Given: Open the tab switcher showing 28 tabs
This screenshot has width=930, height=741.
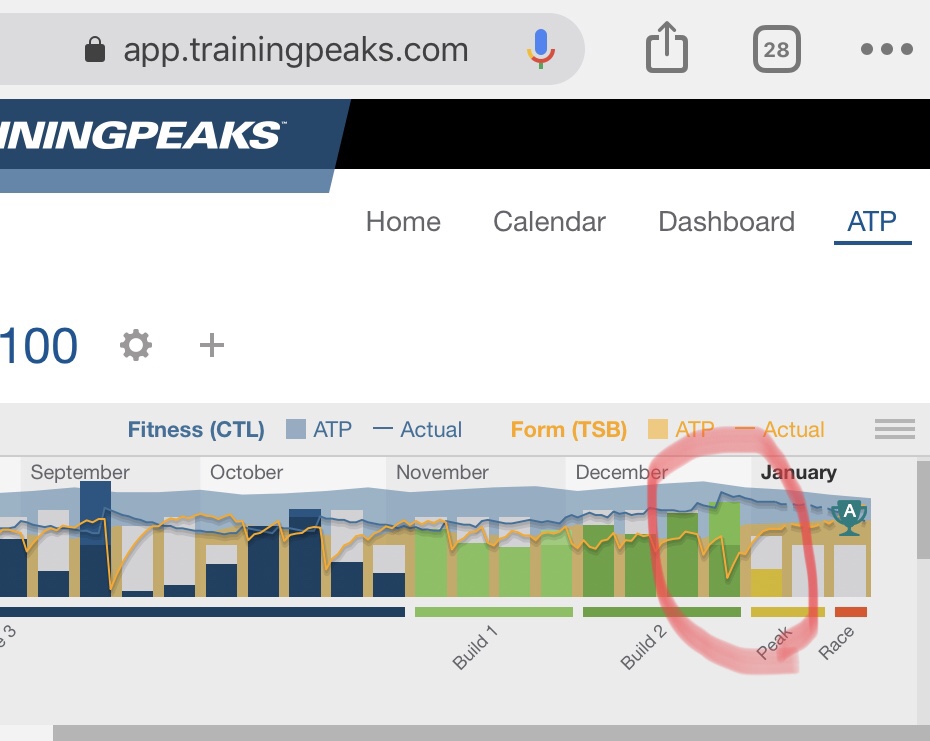Looking at the screenshot, I should (776, 48).
